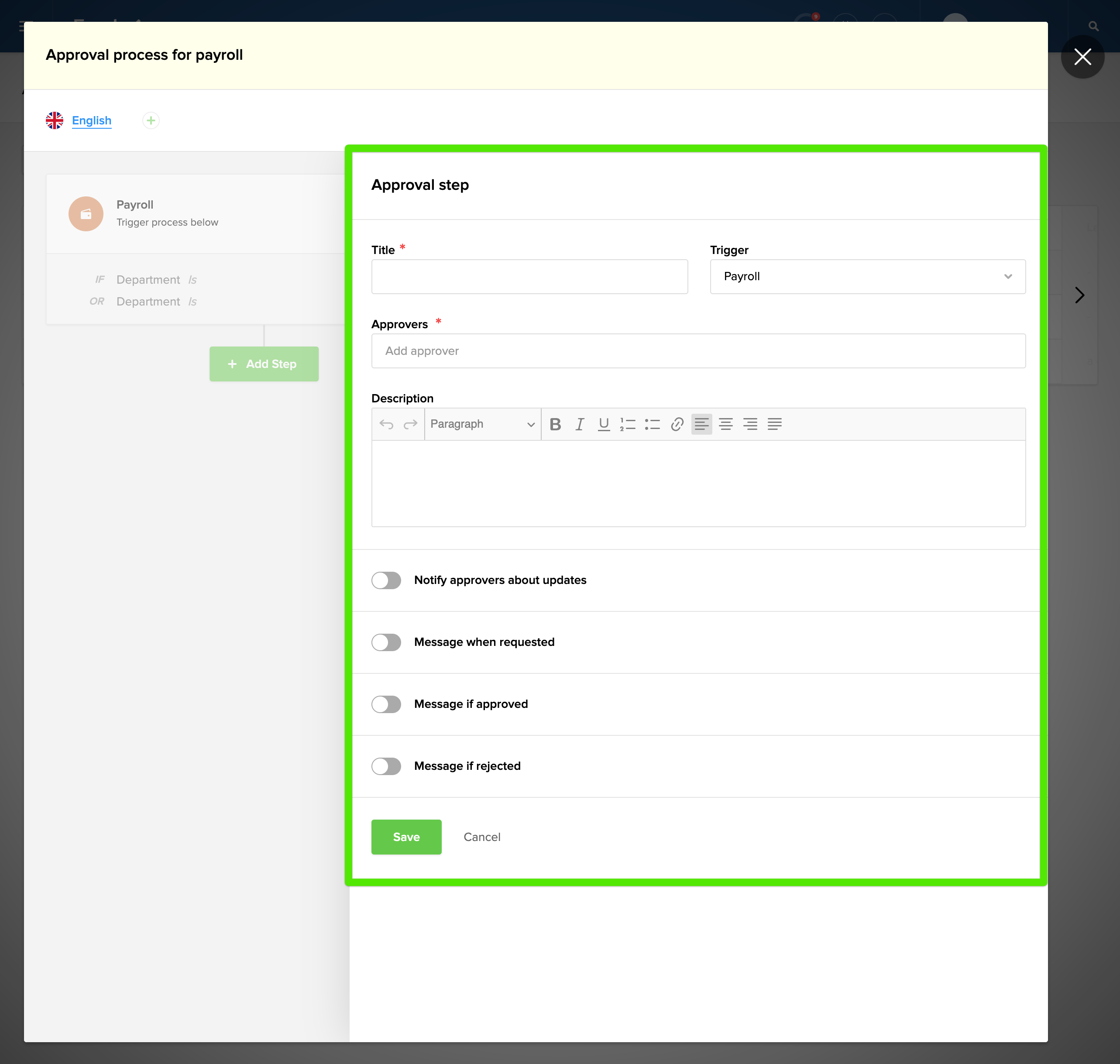1120x1064 pixels.
Task: Turn on Message when requested
Action: pyautogui.click(x=386, y=642)
